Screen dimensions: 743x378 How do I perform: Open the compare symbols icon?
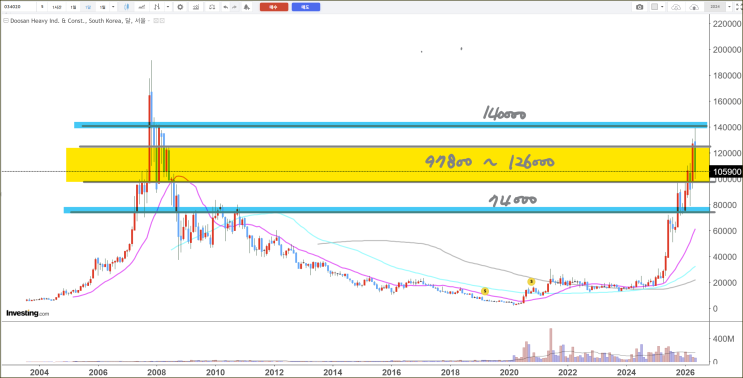click(x=156, y=7)
